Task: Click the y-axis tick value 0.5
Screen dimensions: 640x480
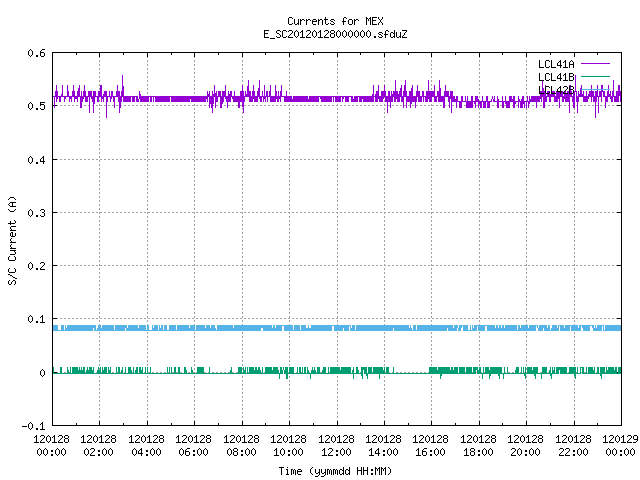Action: [x=36, y=106]
